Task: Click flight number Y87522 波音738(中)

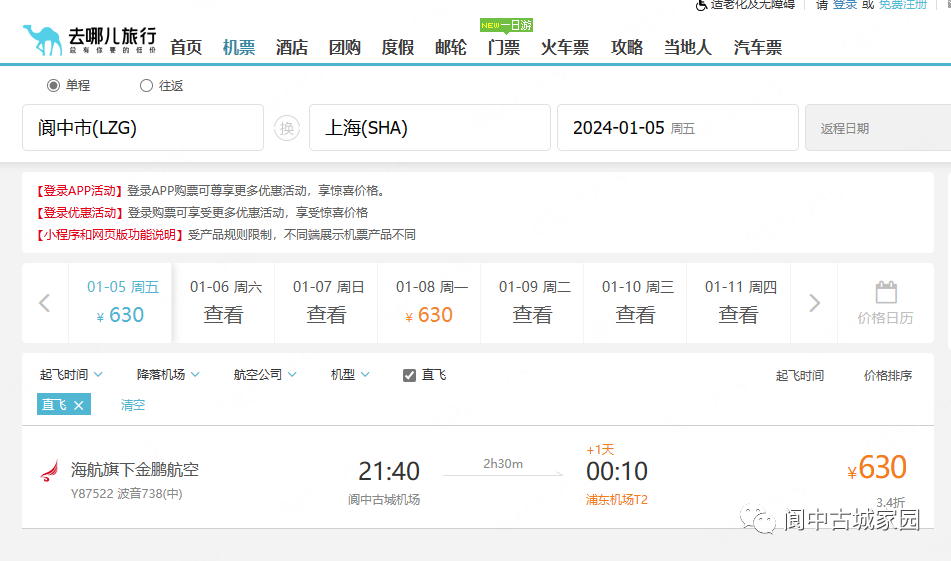Action: [126, 494]
